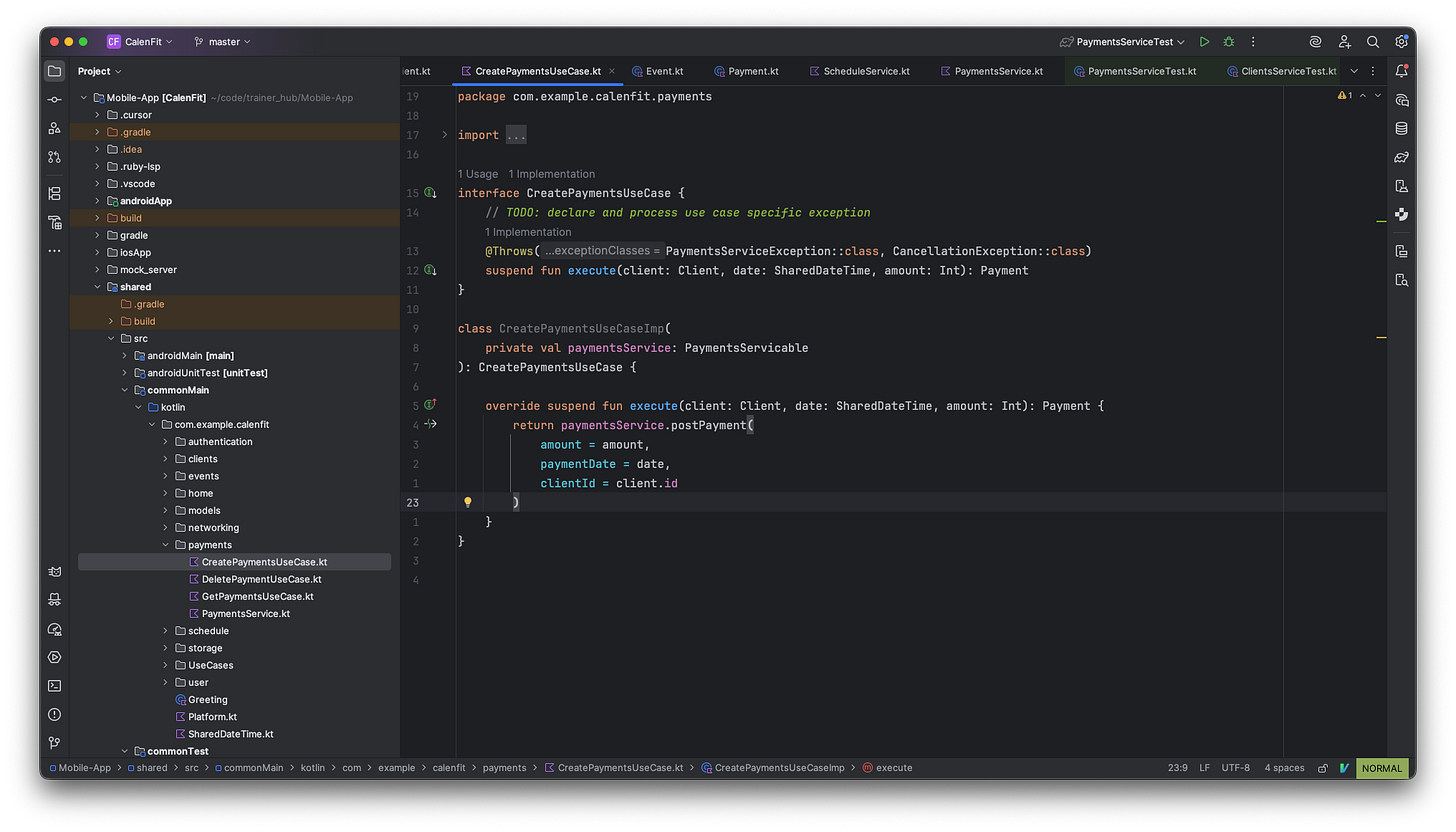
Task: Open PaymentsServiceTest run configuration dropdown
Action: coord(1123,42)
